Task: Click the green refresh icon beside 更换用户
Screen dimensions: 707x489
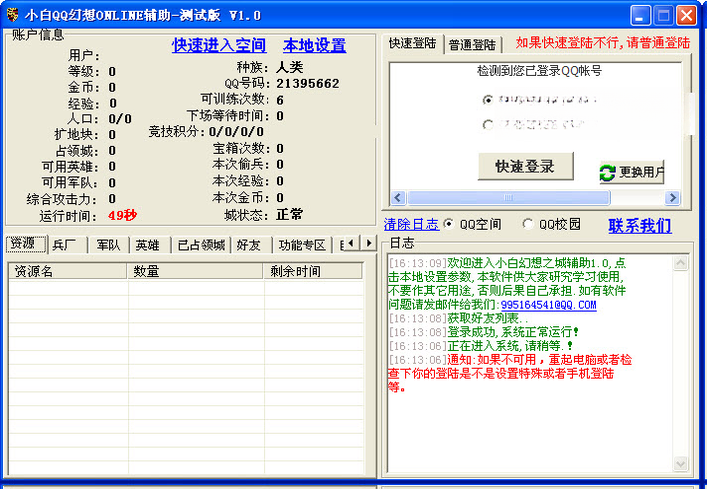Action: click(607, 173)
